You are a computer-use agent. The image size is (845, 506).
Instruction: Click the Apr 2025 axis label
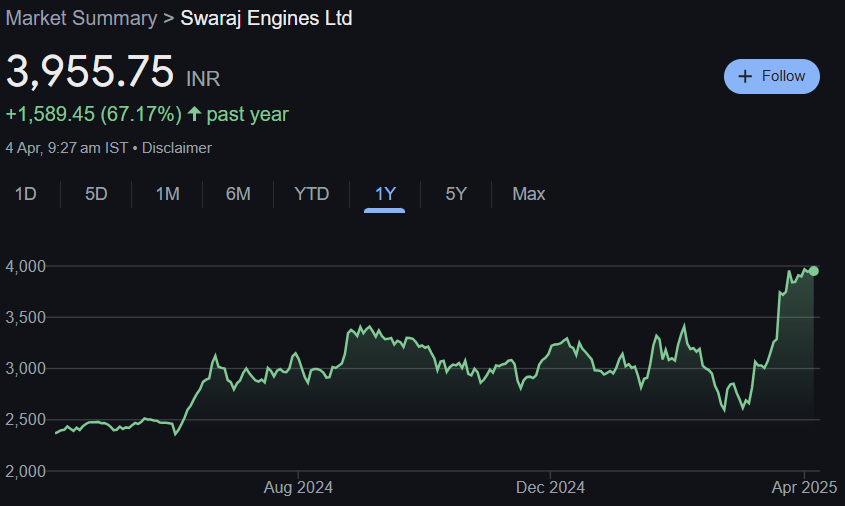click(803, 488)
